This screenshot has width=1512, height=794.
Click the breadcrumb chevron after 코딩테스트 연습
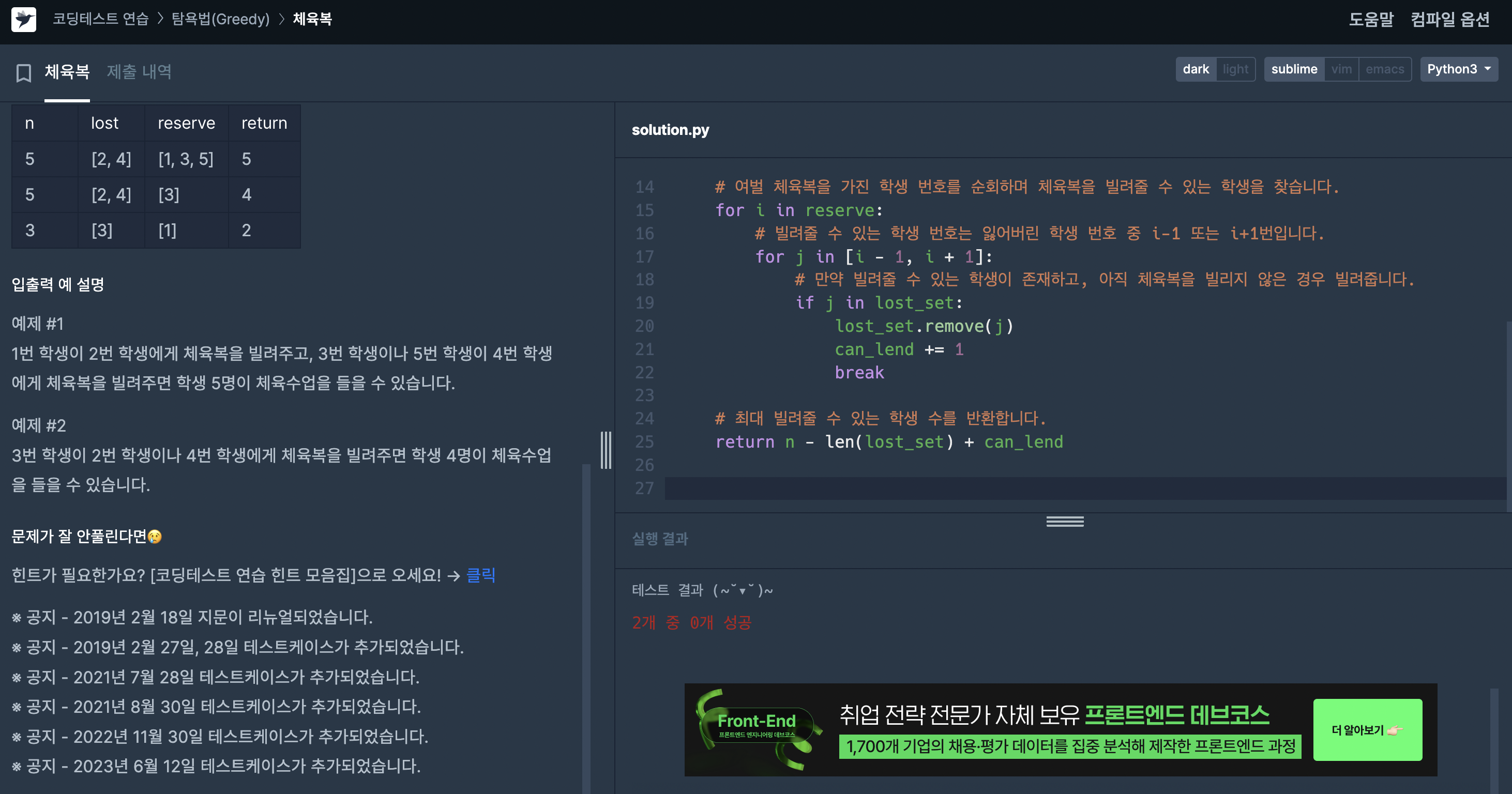click(160, 19)
